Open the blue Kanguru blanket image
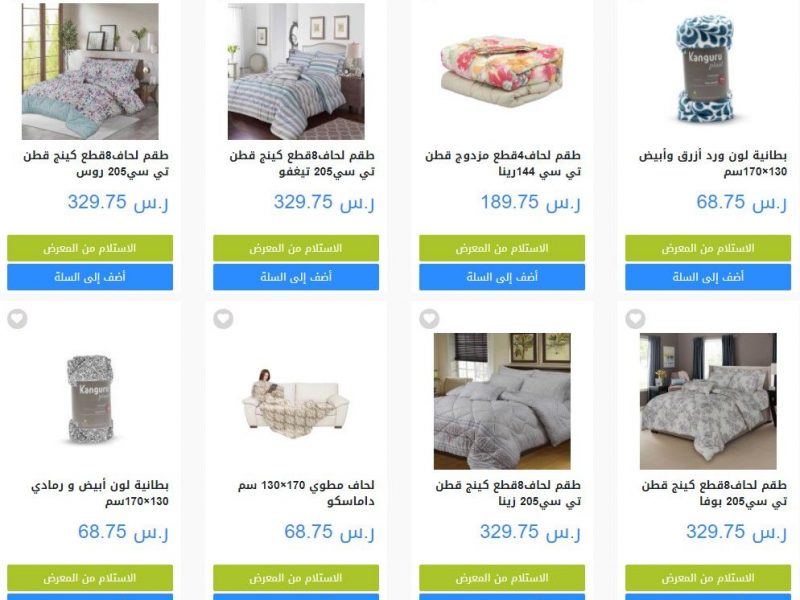The image size is (800, 600). [x=708, y=69]
